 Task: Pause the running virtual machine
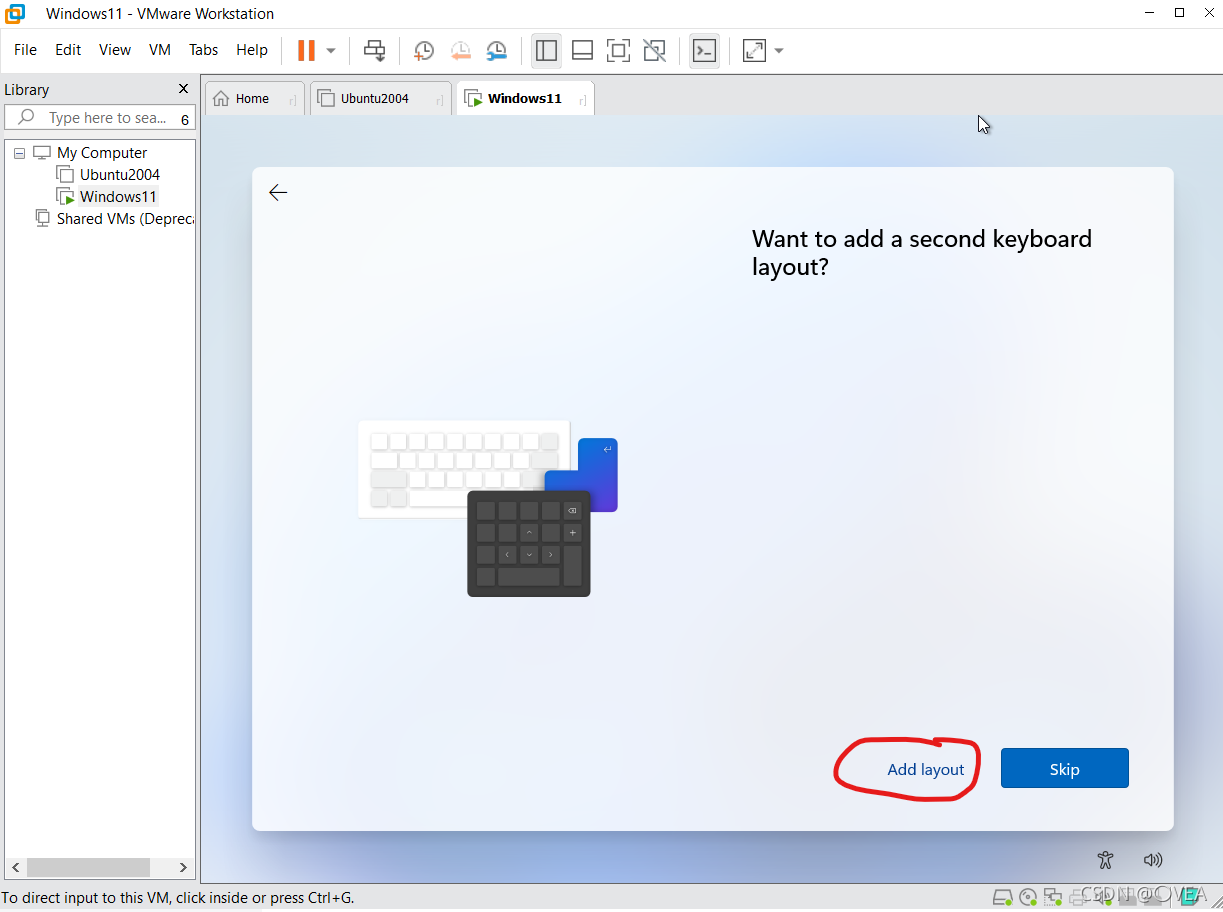(x=306, y=50)
